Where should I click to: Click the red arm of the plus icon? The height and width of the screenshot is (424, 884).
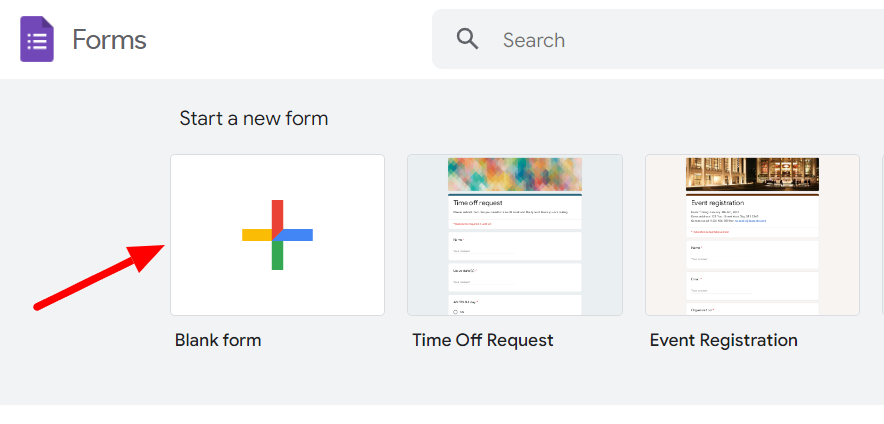(x=277, y=217)
